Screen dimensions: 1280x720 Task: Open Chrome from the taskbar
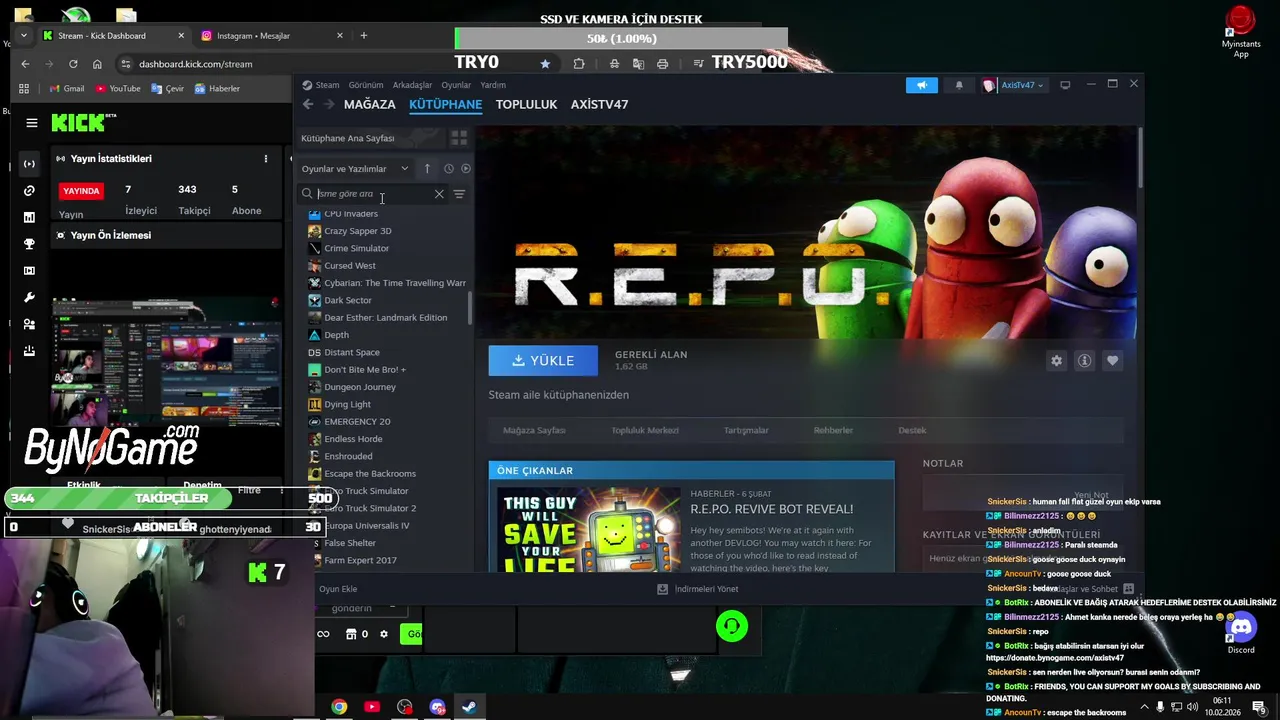coord(340,707)
